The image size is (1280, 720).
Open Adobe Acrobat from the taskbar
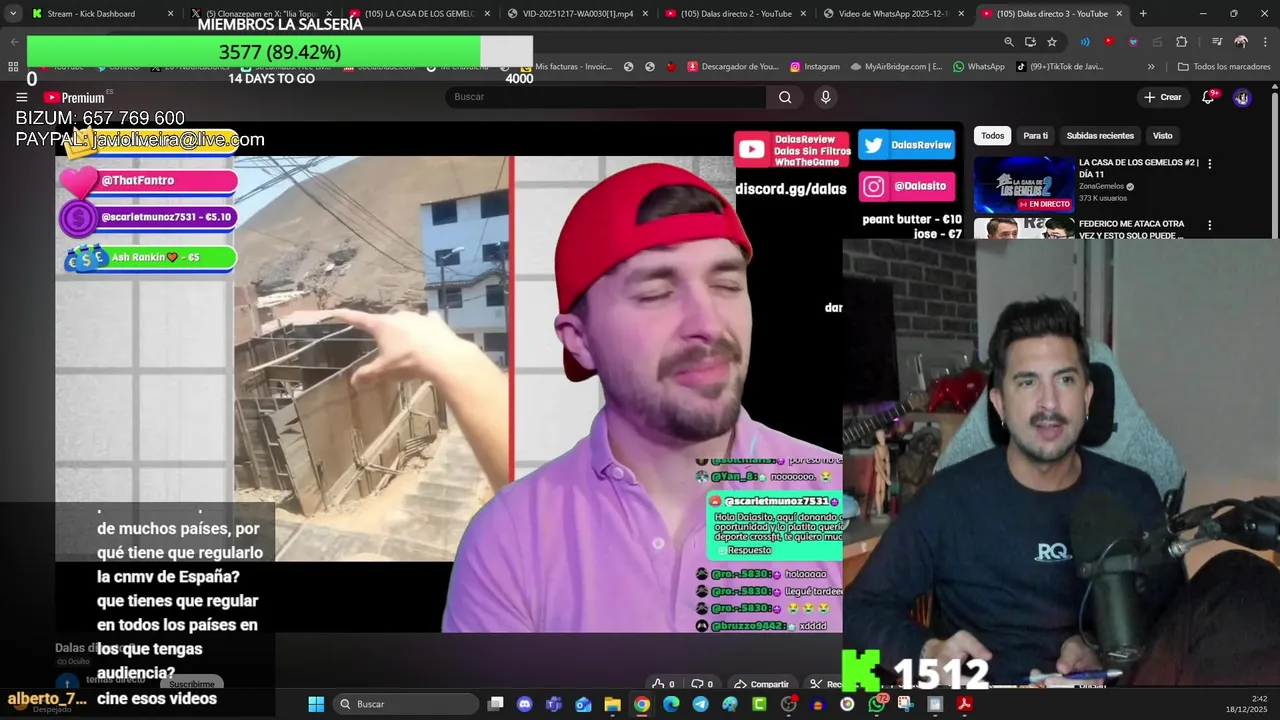click(x=964, y=704)
